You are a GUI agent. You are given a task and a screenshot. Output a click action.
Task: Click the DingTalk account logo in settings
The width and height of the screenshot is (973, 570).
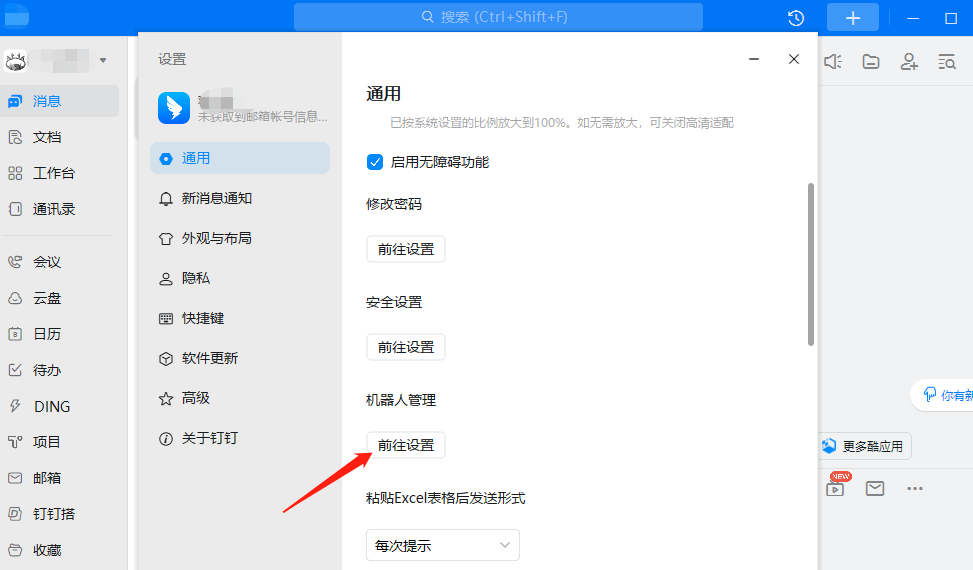coord(174,108)
